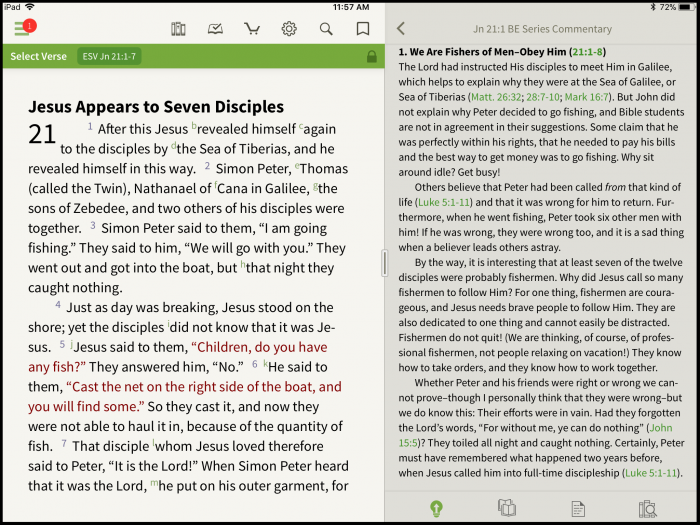Open the Library books icon
Viewport: 700px width, 525px height.
(178, 29)
